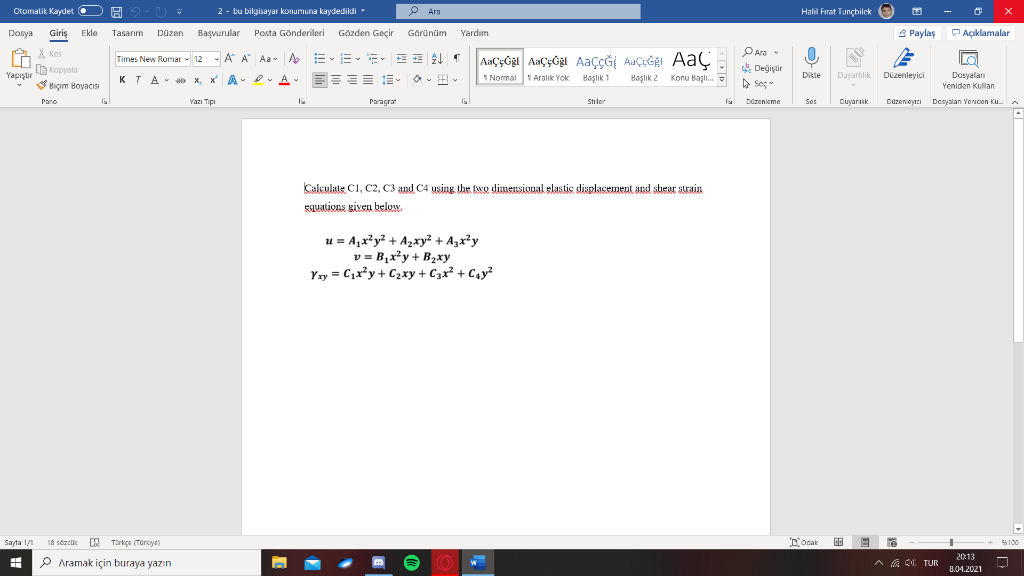Viewport: 1024px width, 576px height.
Task: Apply red font color
Action: point(284,80)
